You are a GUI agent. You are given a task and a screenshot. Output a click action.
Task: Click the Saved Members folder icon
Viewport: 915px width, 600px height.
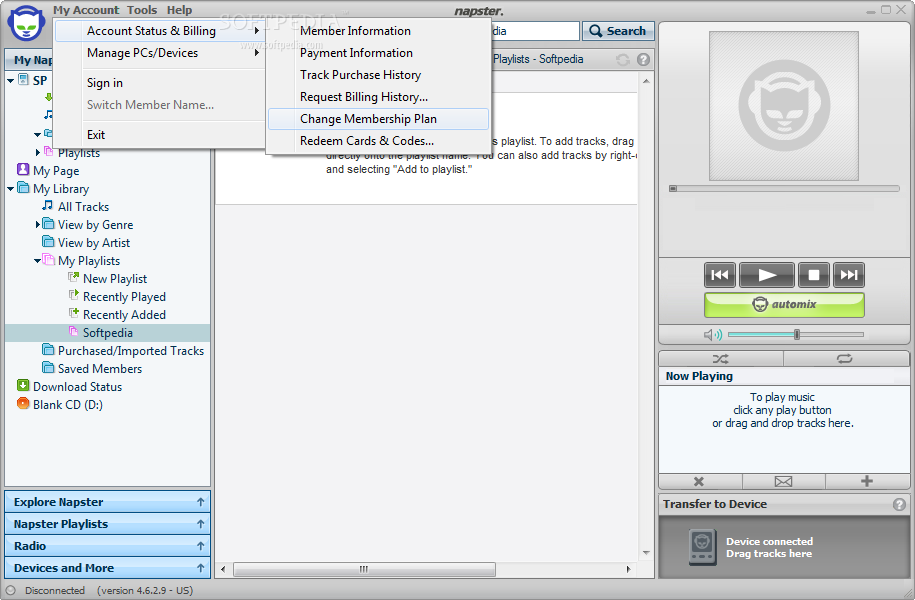point(48,368)
